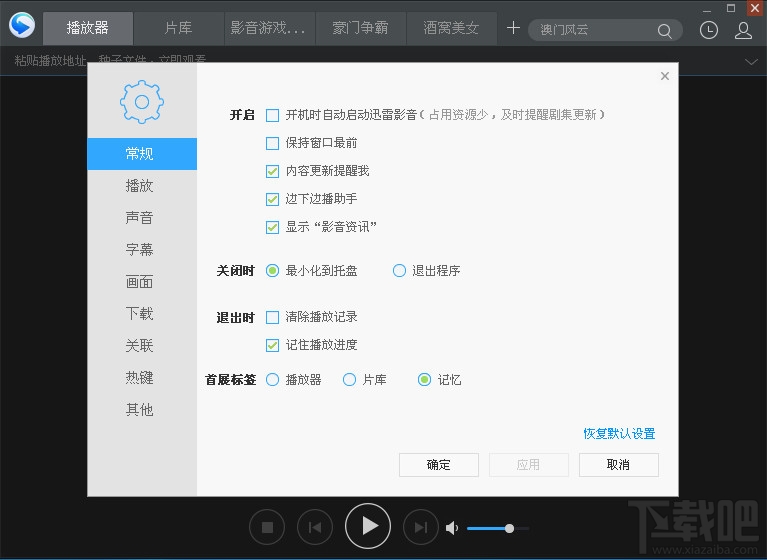Open 常规 settings section
Viewport: 767px width, 560px height.
pos(142,154)
